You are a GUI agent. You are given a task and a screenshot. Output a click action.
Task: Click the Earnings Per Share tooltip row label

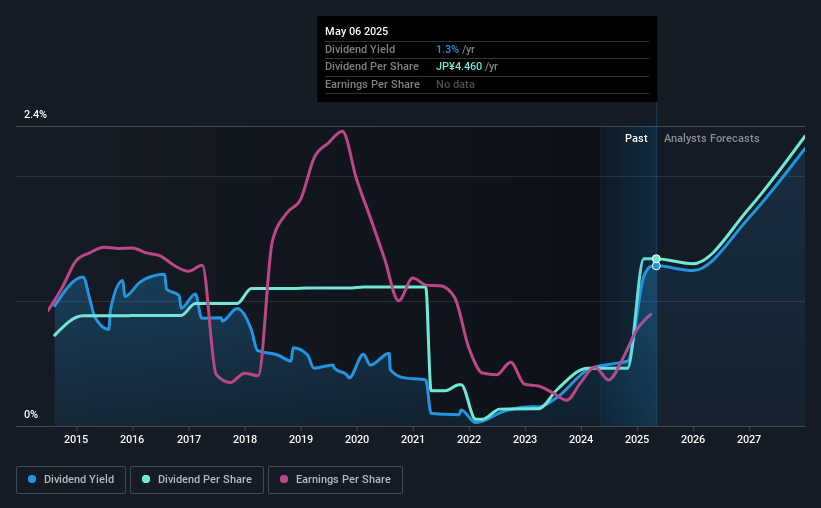372,84
